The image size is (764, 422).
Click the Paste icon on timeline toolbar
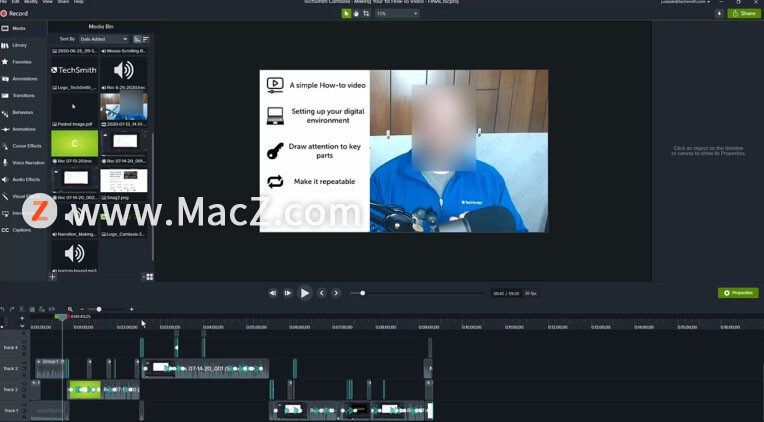coord(42,309)
